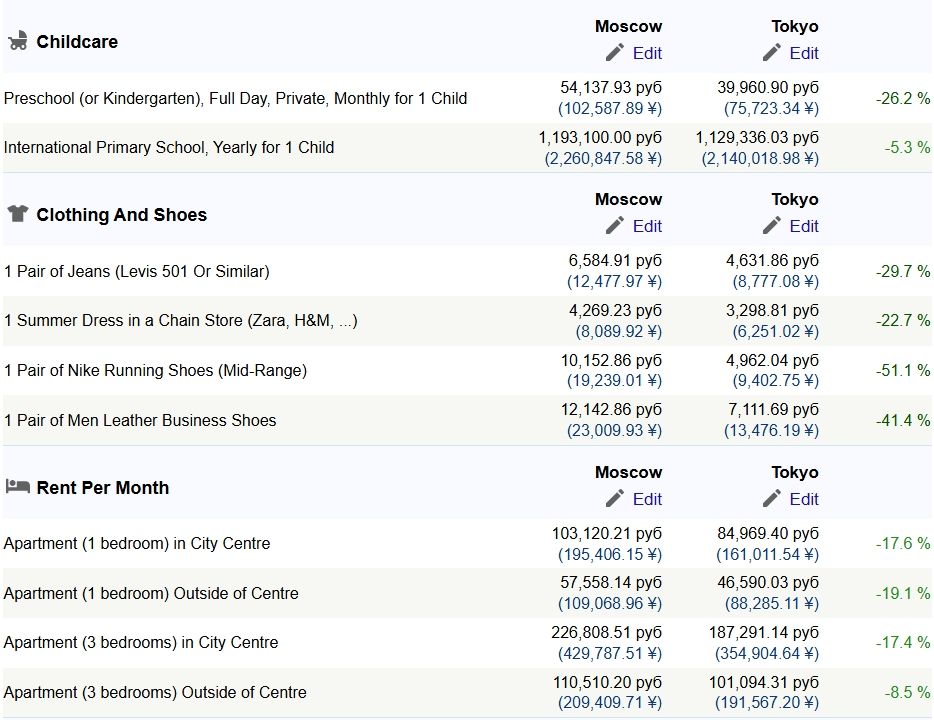The height and width of the screenshot is (720, 934).
Task: Click the Childcare stroller icon
Action: click(18, 41)
